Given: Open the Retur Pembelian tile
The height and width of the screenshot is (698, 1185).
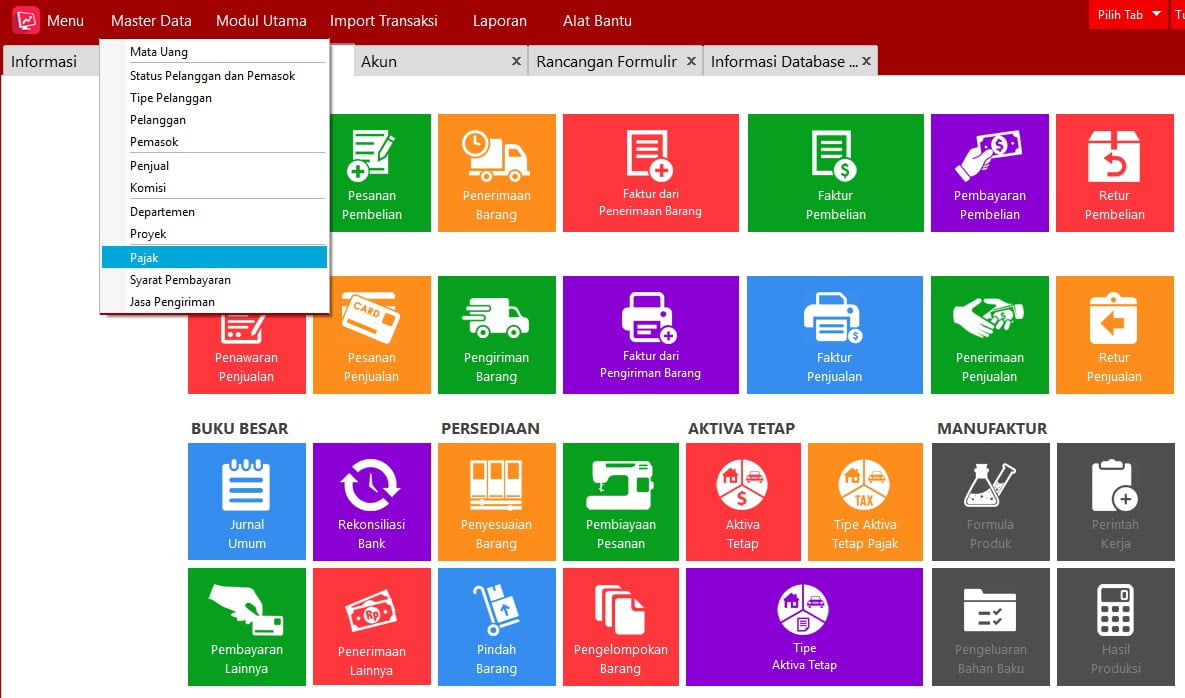Looking at the screenshot, I should [x=1114, y=173].
